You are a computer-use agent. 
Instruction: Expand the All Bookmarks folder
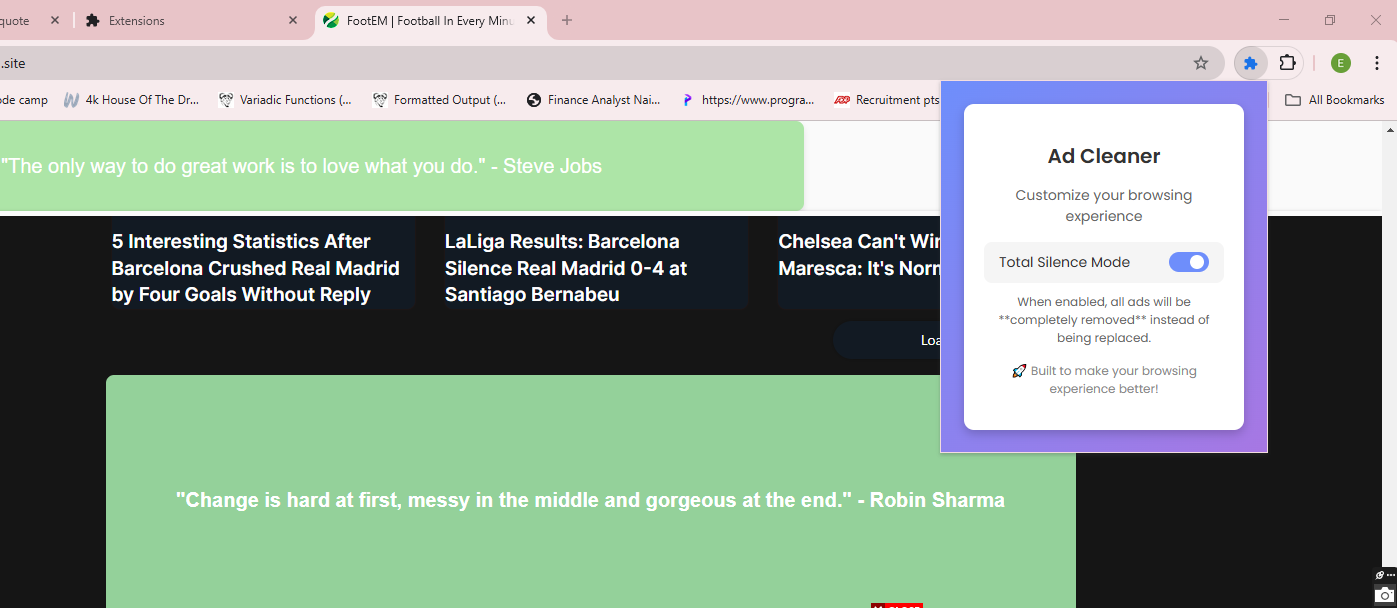1335,100
